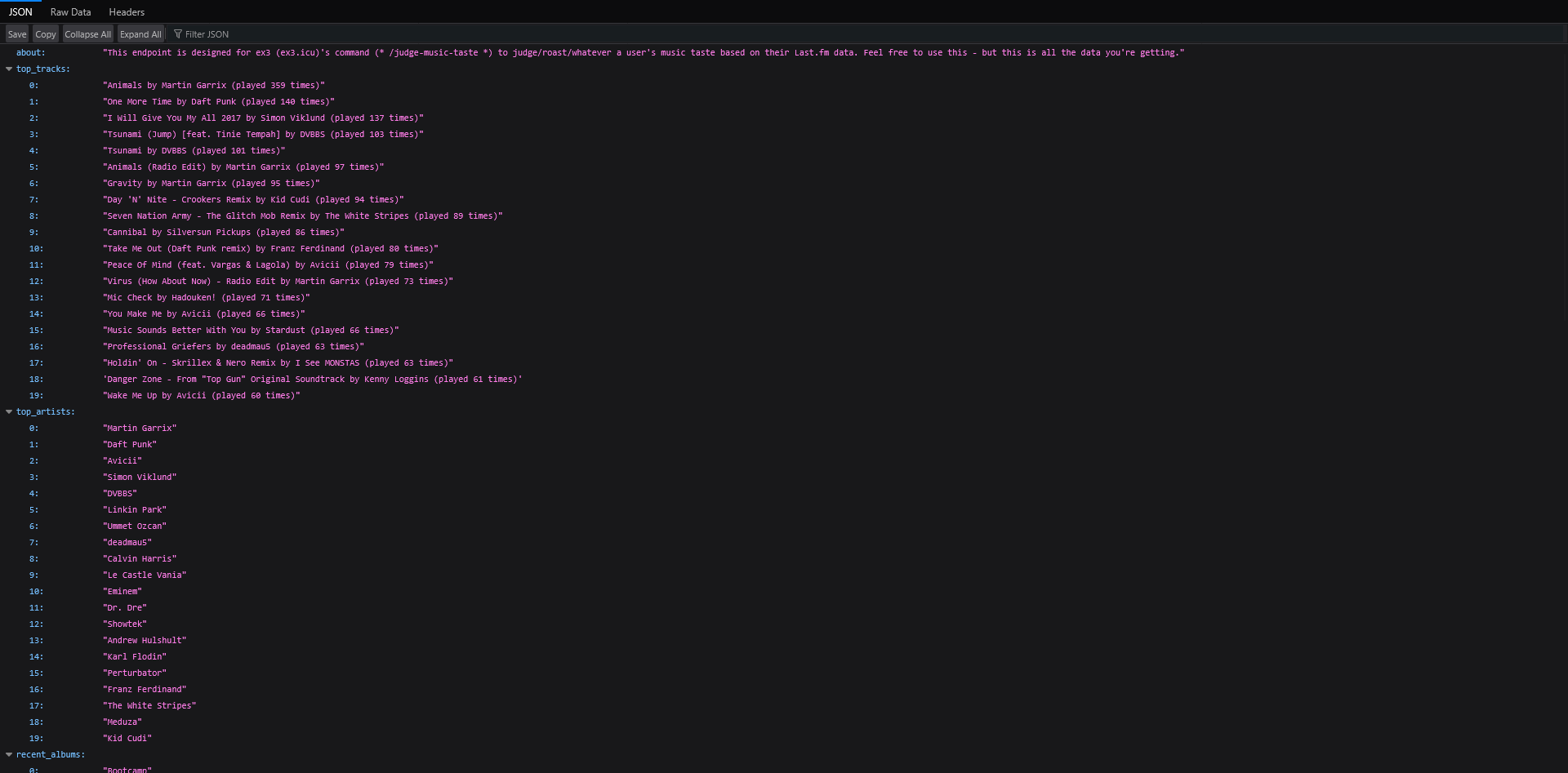
Task: Switch to the Raw Data tab
Action: point(70,12)
